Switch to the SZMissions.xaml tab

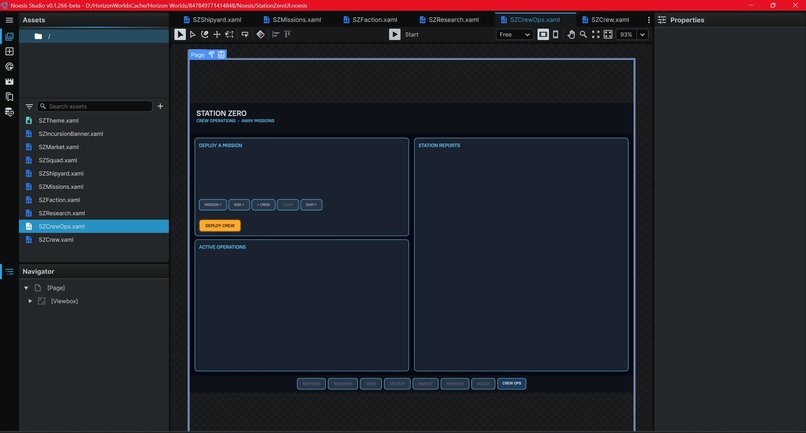click(x=292, y=20)
